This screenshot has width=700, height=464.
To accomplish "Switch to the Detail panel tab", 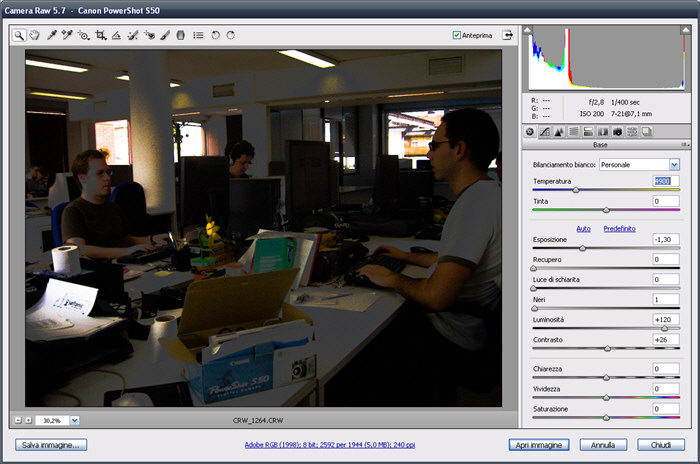I will [x=558, y=132].
